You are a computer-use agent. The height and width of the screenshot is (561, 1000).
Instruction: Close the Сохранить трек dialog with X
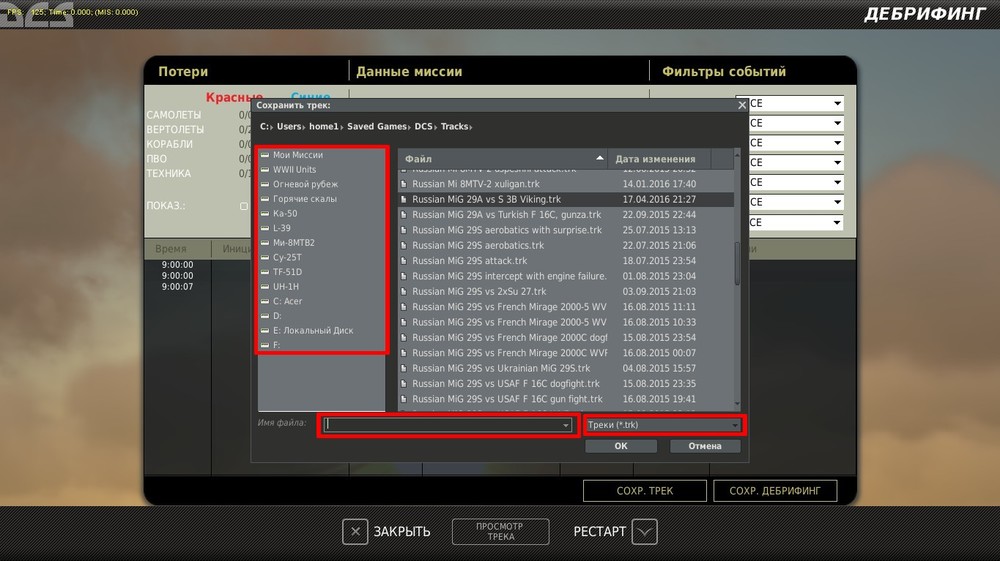[742, 105]
